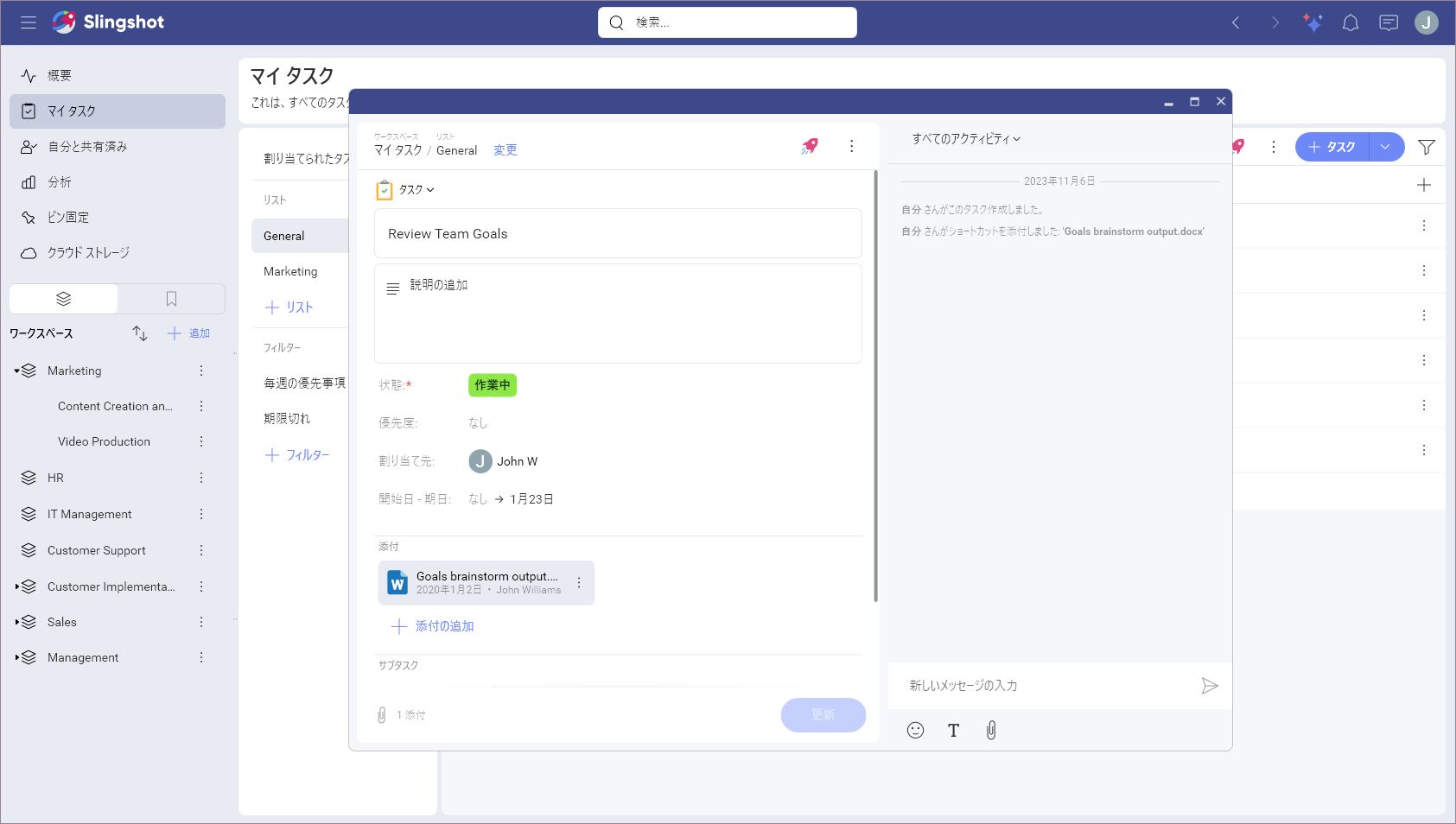The width and height of the screenshot is (1456, 824).
Task: Open more options for HR workspace
Action: 201,478
